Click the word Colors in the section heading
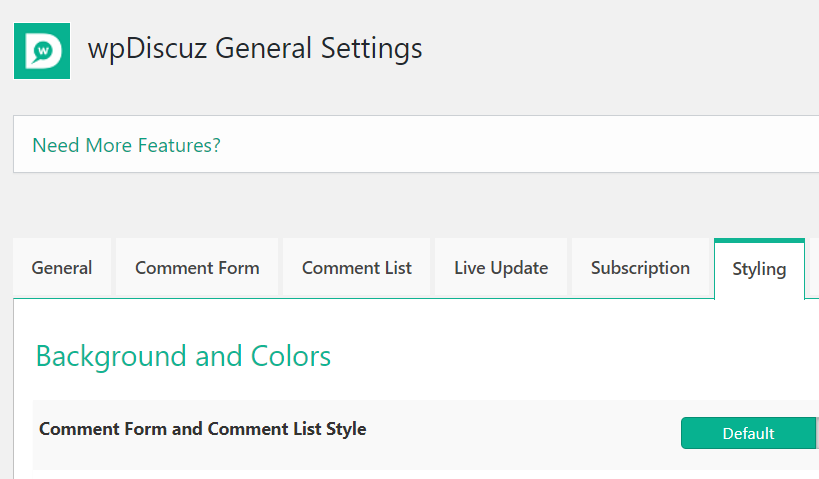 click(x=291, y=356)
